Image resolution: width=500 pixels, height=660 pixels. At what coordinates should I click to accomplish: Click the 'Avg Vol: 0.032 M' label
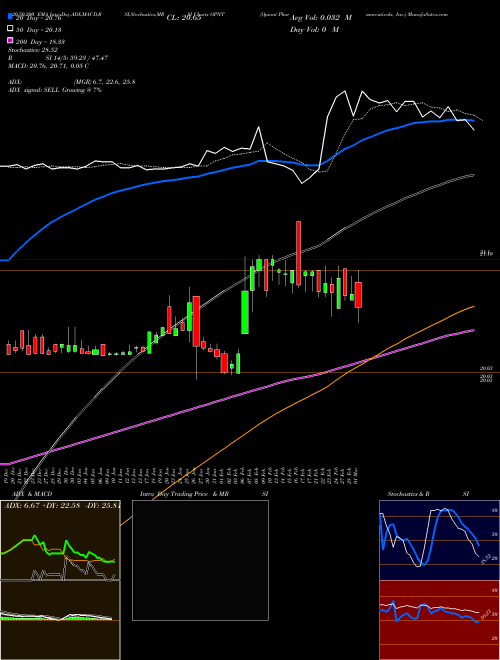tap(321, 18)
